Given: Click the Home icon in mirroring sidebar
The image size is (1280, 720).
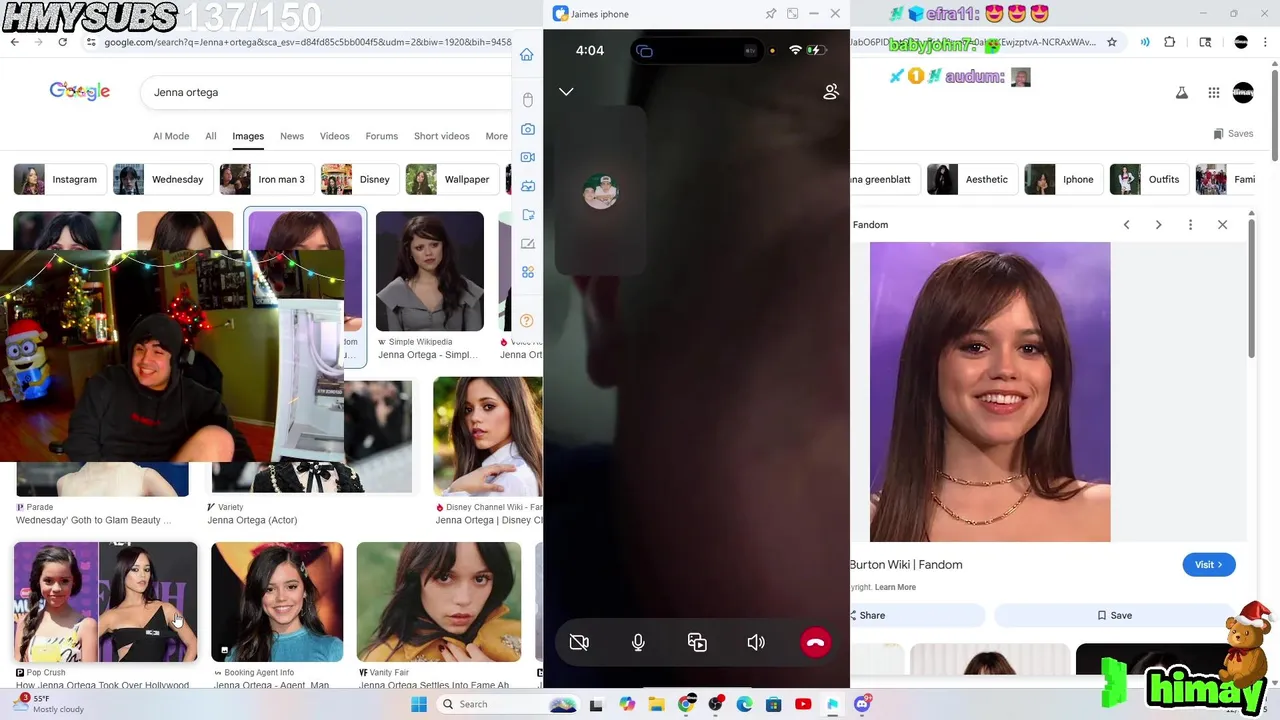Looking at the screenshot, I should 527,55.
